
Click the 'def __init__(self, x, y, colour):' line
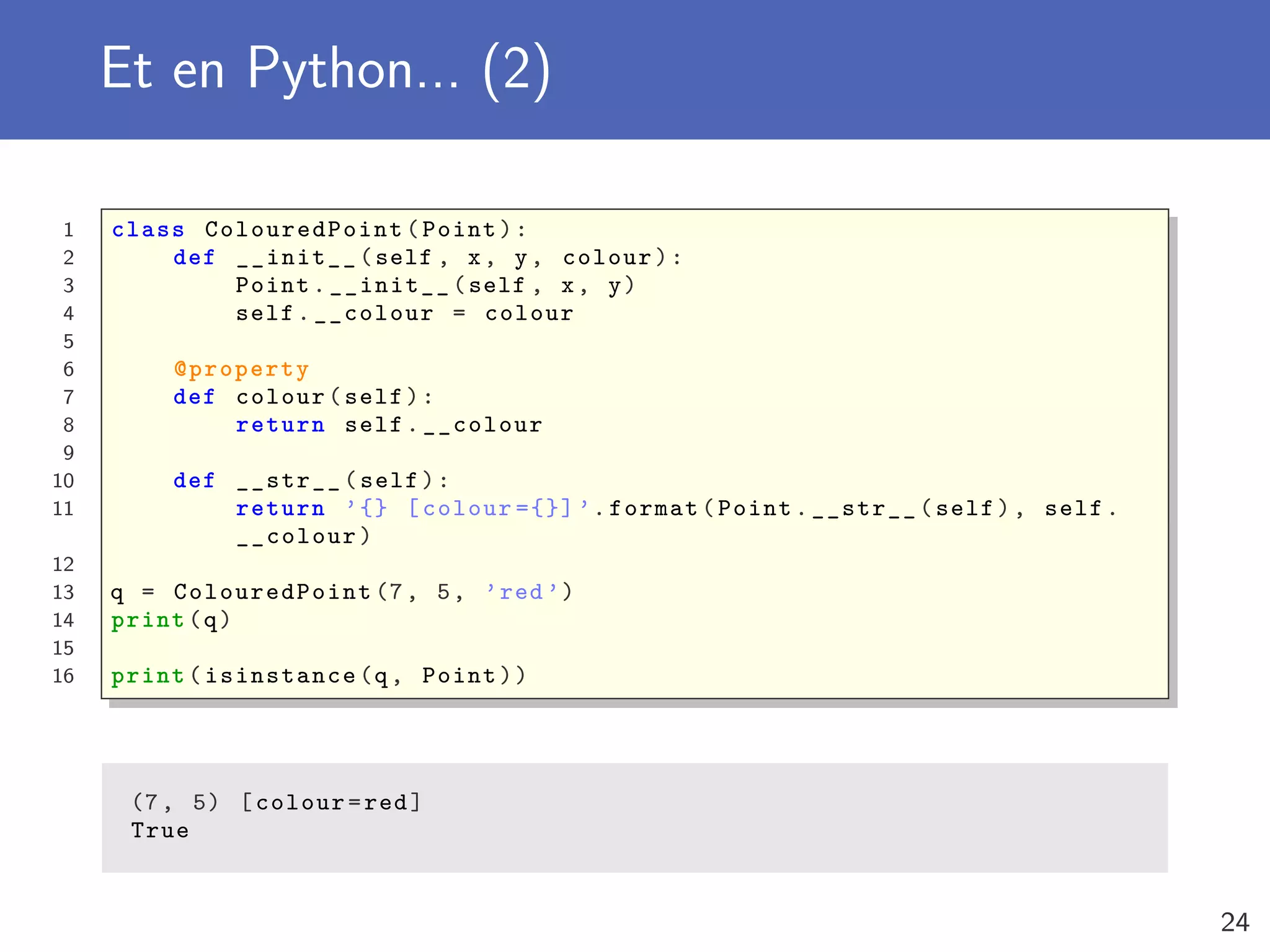pyautogui.click(x=427, y=258)
